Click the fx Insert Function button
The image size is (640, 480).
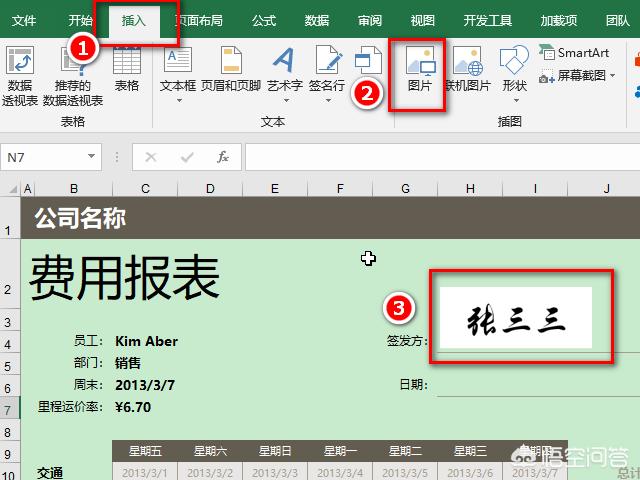pos(222,157)
